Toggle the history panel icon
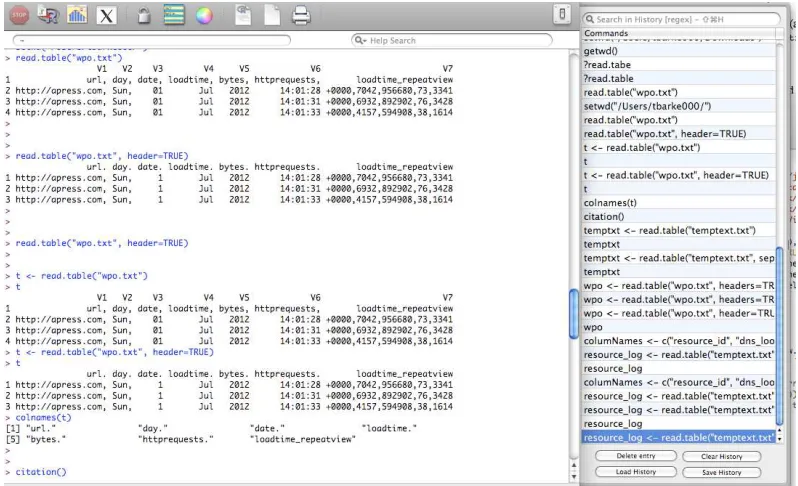 pos(174,15)
